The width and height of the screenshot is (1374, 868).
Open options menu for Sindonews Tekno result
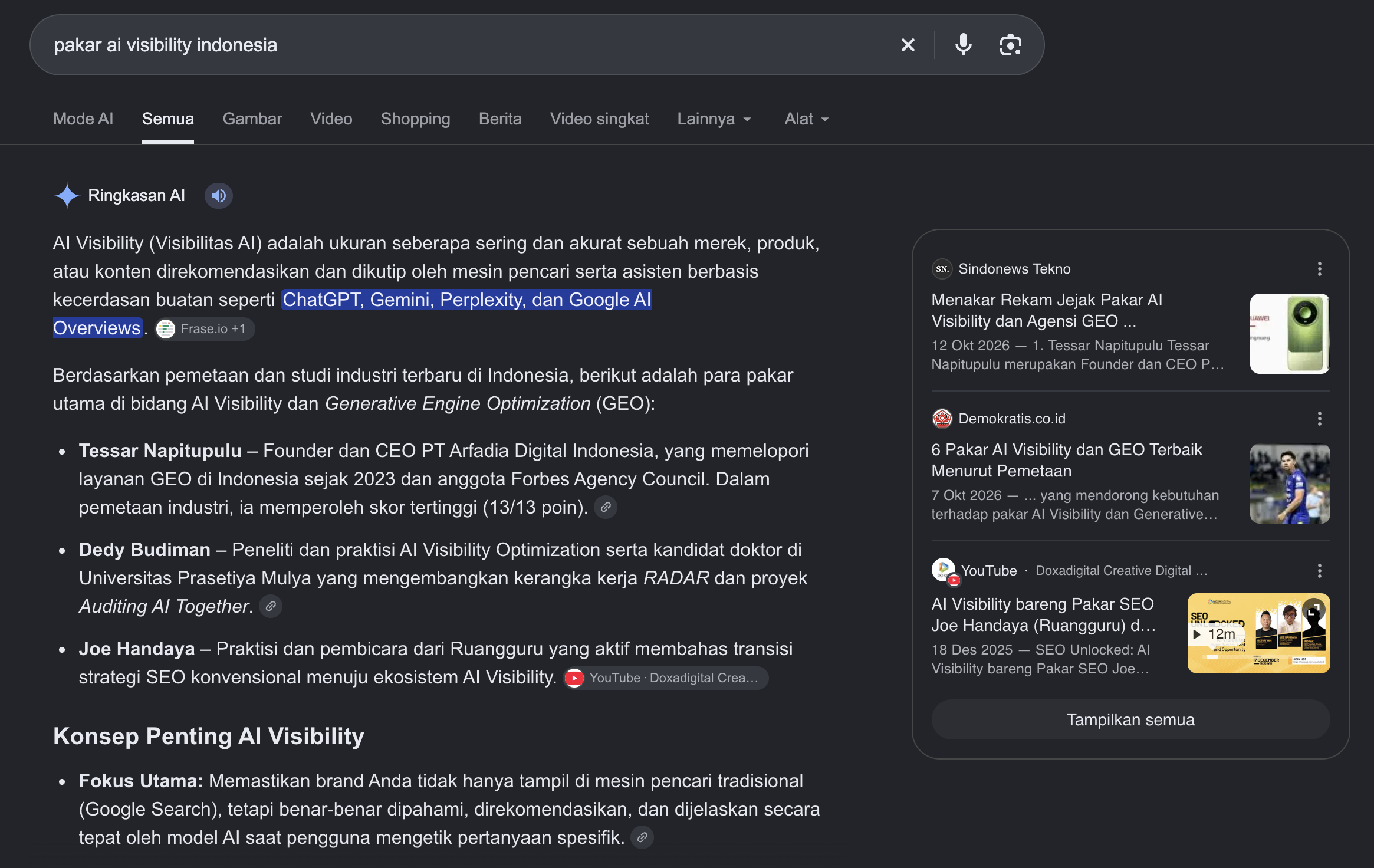pyautogui.click(x=1319, y=269)
